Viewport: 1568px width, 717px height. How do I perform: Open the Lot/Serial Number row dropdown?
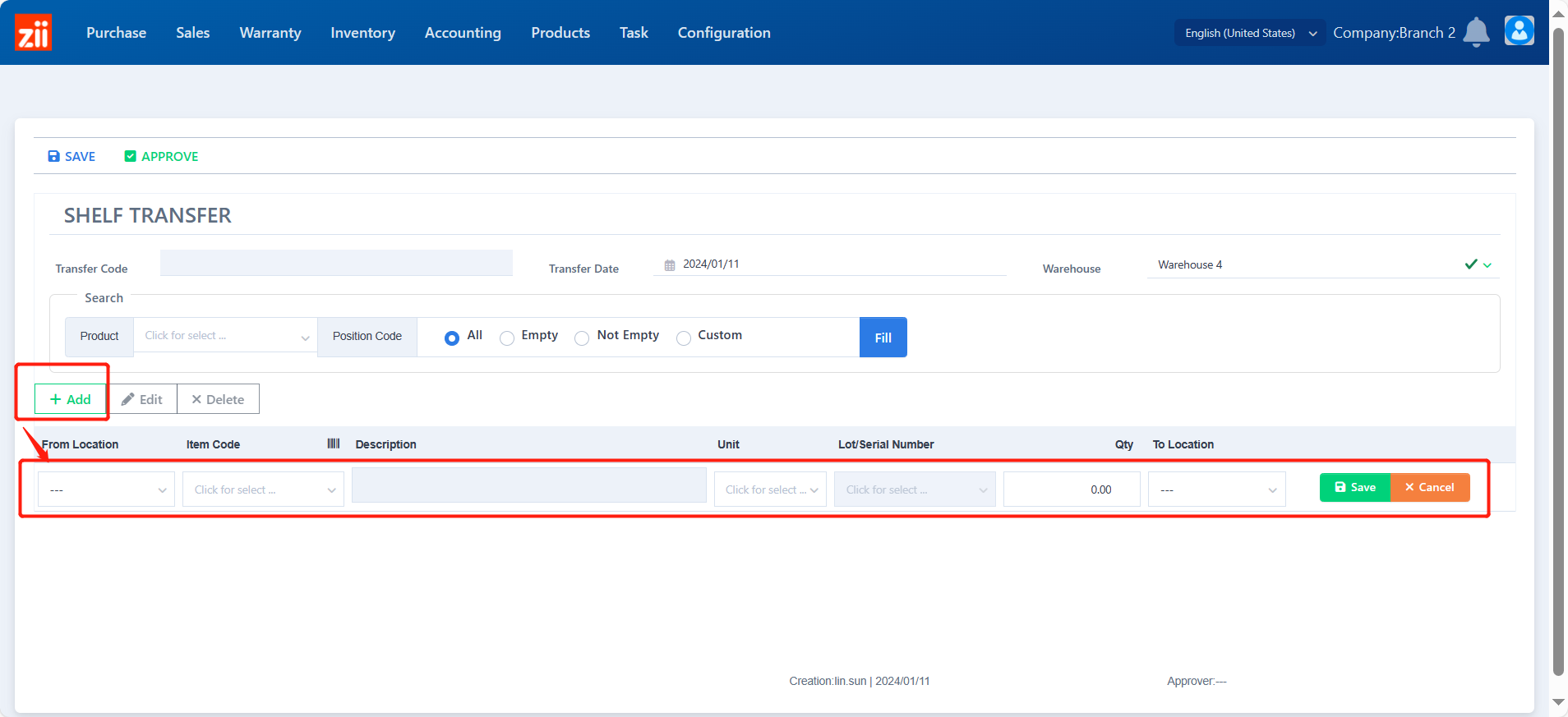click(915, 489)
